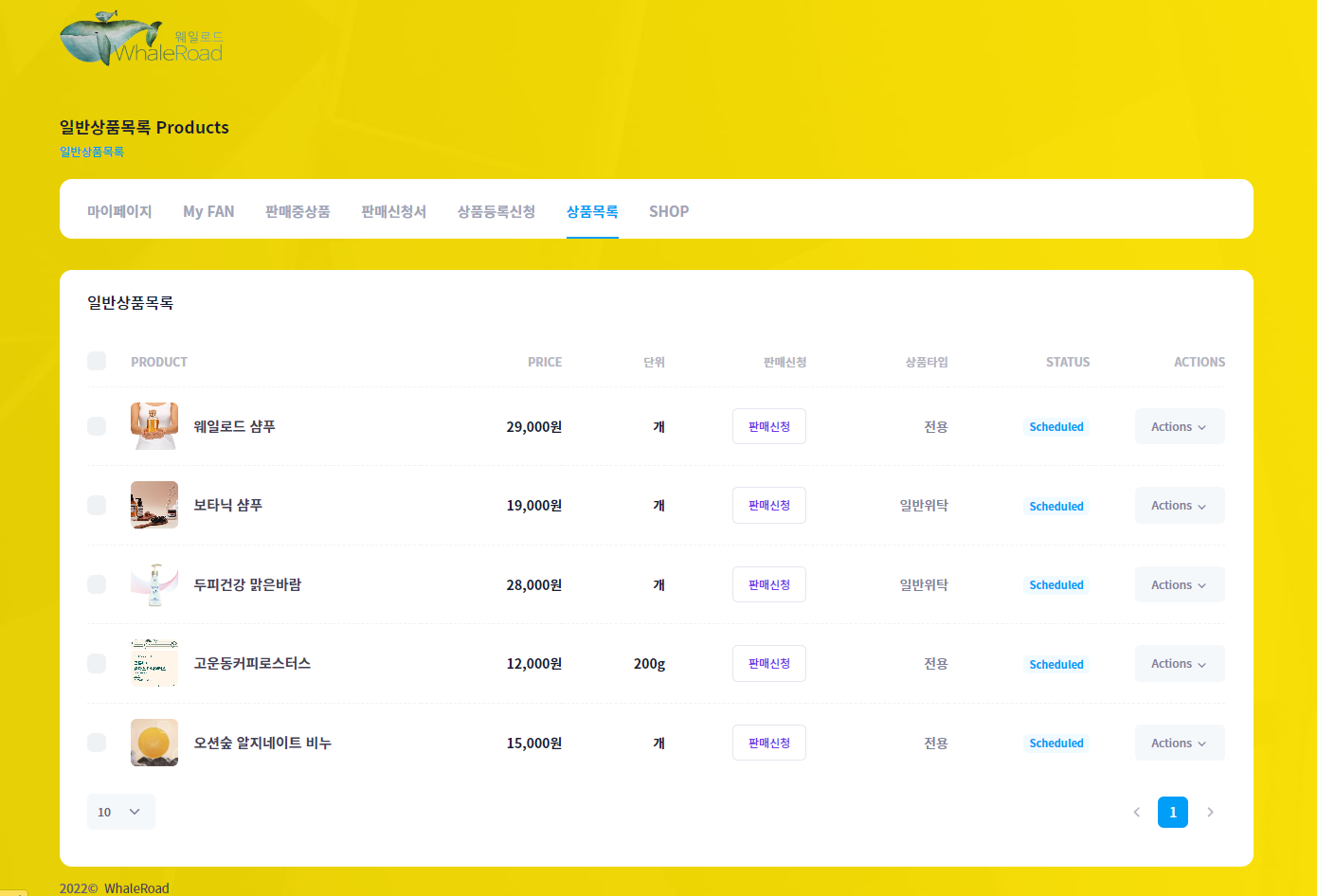The image size is (1317, 896).
Task: Click 일반위탁 type for 보타닉 샴푸
Action: (924, 505)
